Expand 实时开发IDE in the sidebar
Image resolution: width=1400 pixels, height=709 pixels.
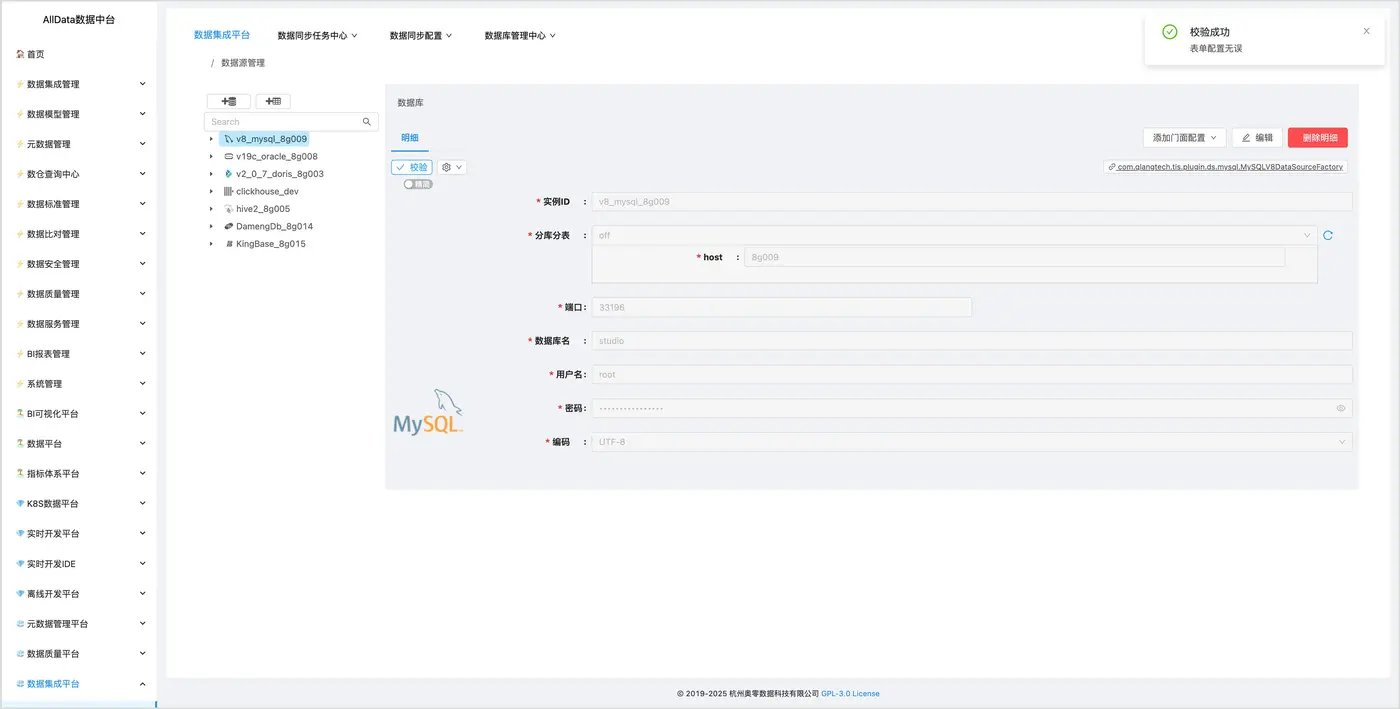[79, 564]
